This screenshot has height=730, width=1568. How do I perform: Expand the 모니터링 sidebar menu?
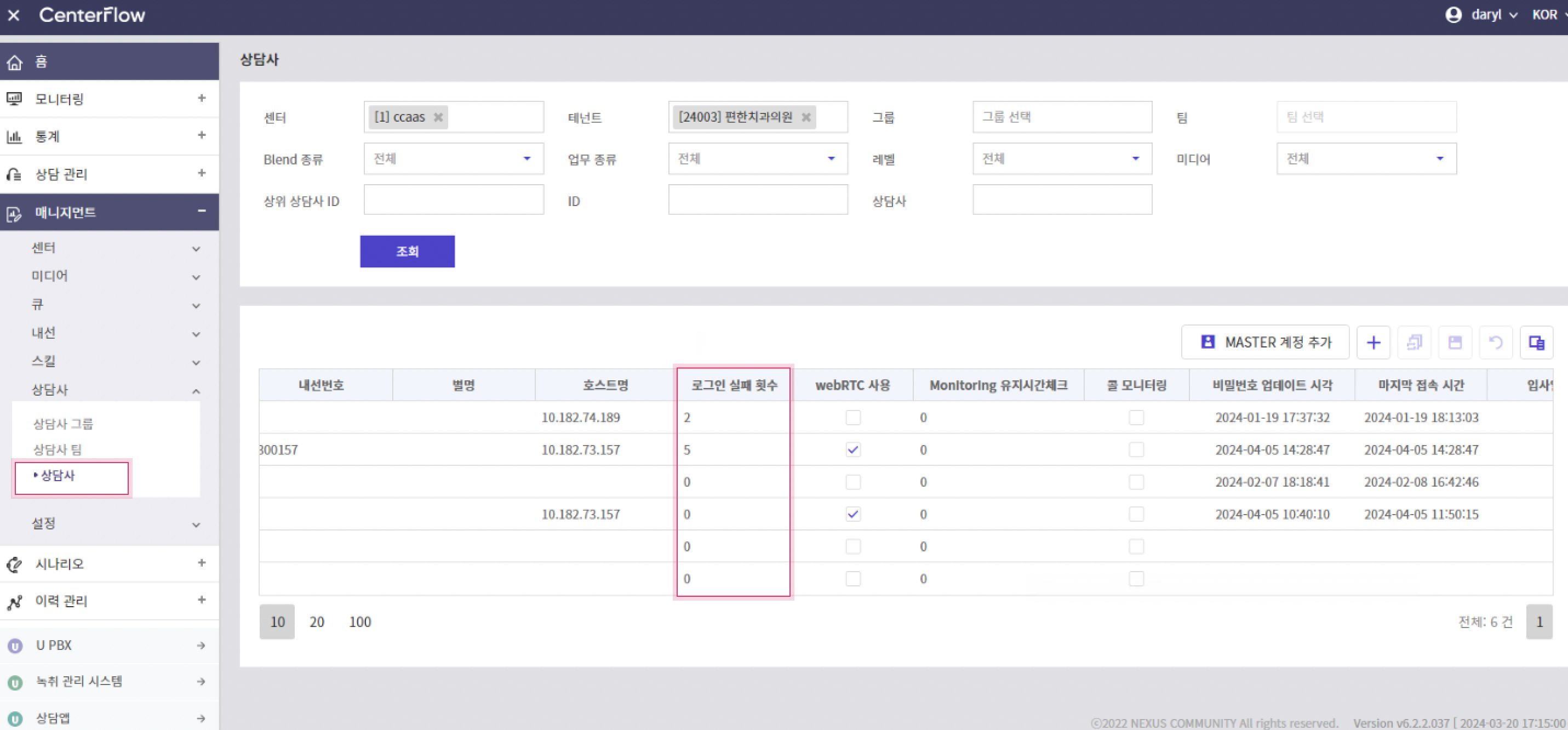[202, 98]
